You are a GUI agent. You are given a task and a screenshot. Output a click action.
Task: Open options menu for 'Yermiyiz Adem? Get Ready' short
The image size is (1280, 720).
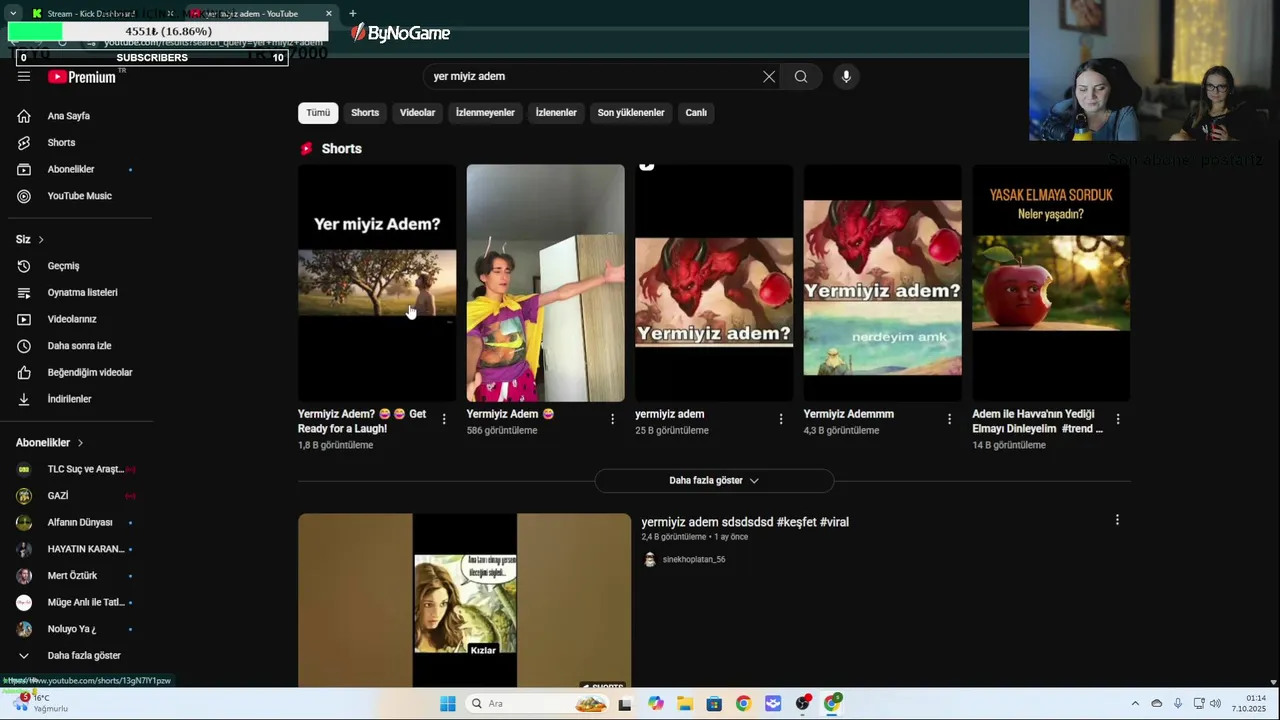[444, 419]
